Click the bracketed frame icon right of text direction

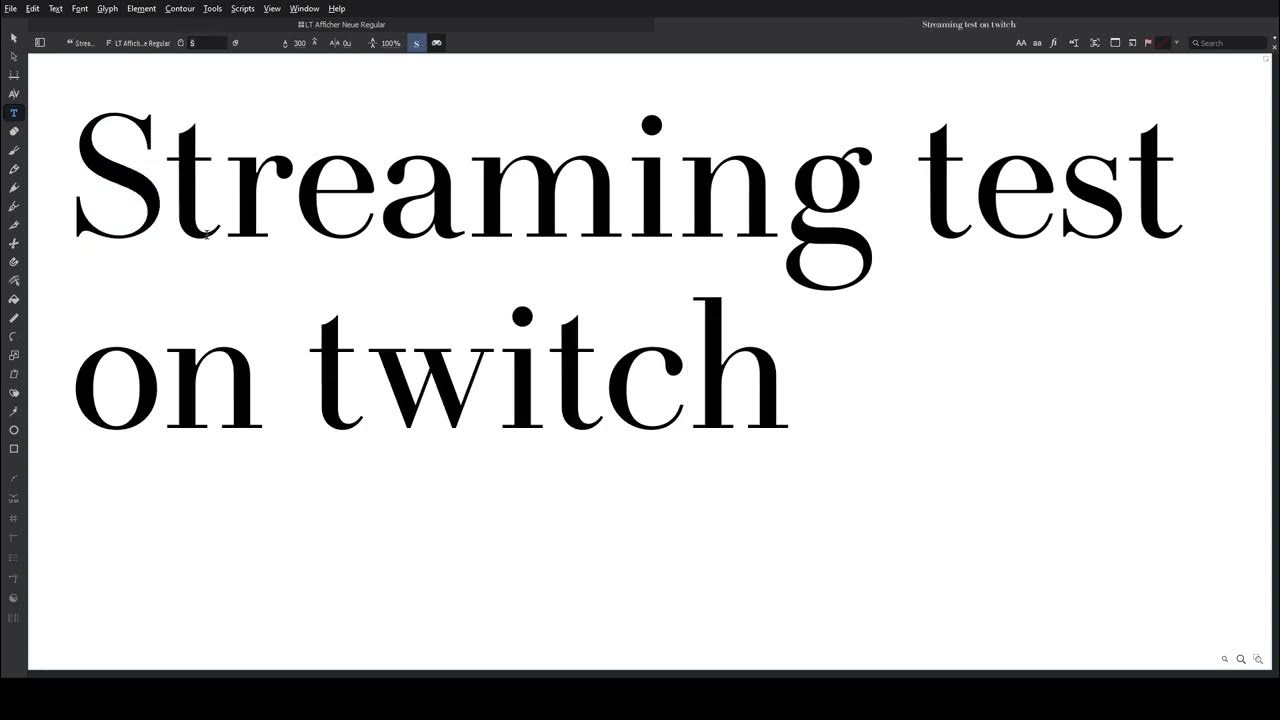tap(1095, 43)
